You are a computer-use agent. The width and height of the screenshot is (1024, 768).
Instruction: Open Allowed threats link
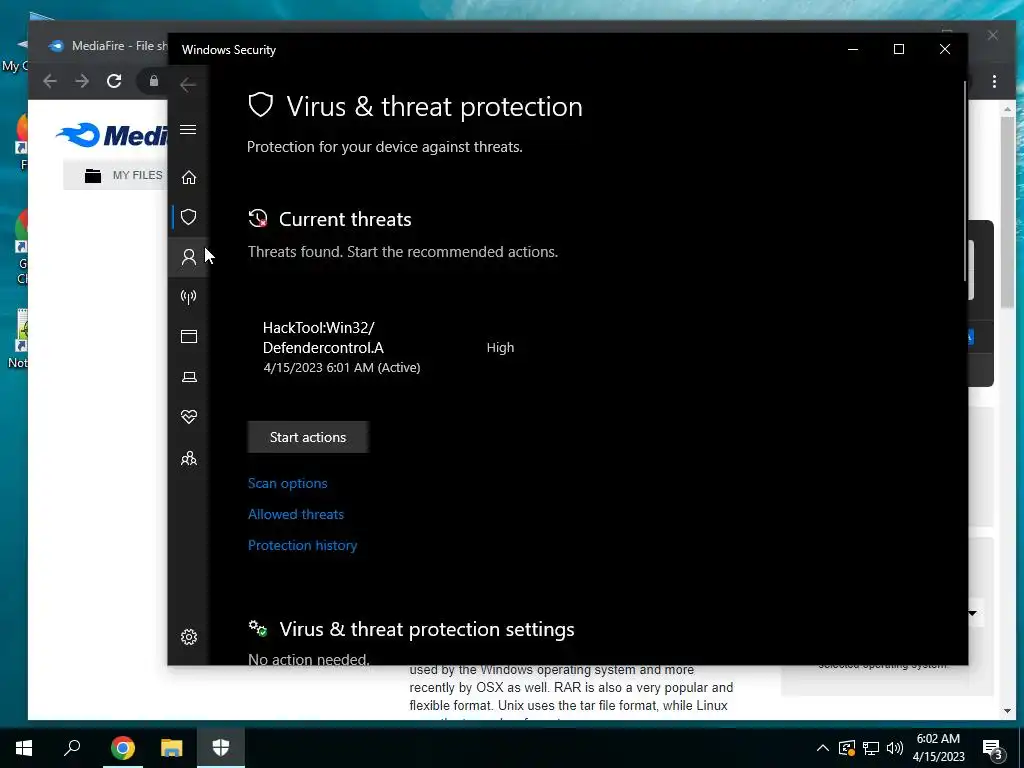(296, 514)
